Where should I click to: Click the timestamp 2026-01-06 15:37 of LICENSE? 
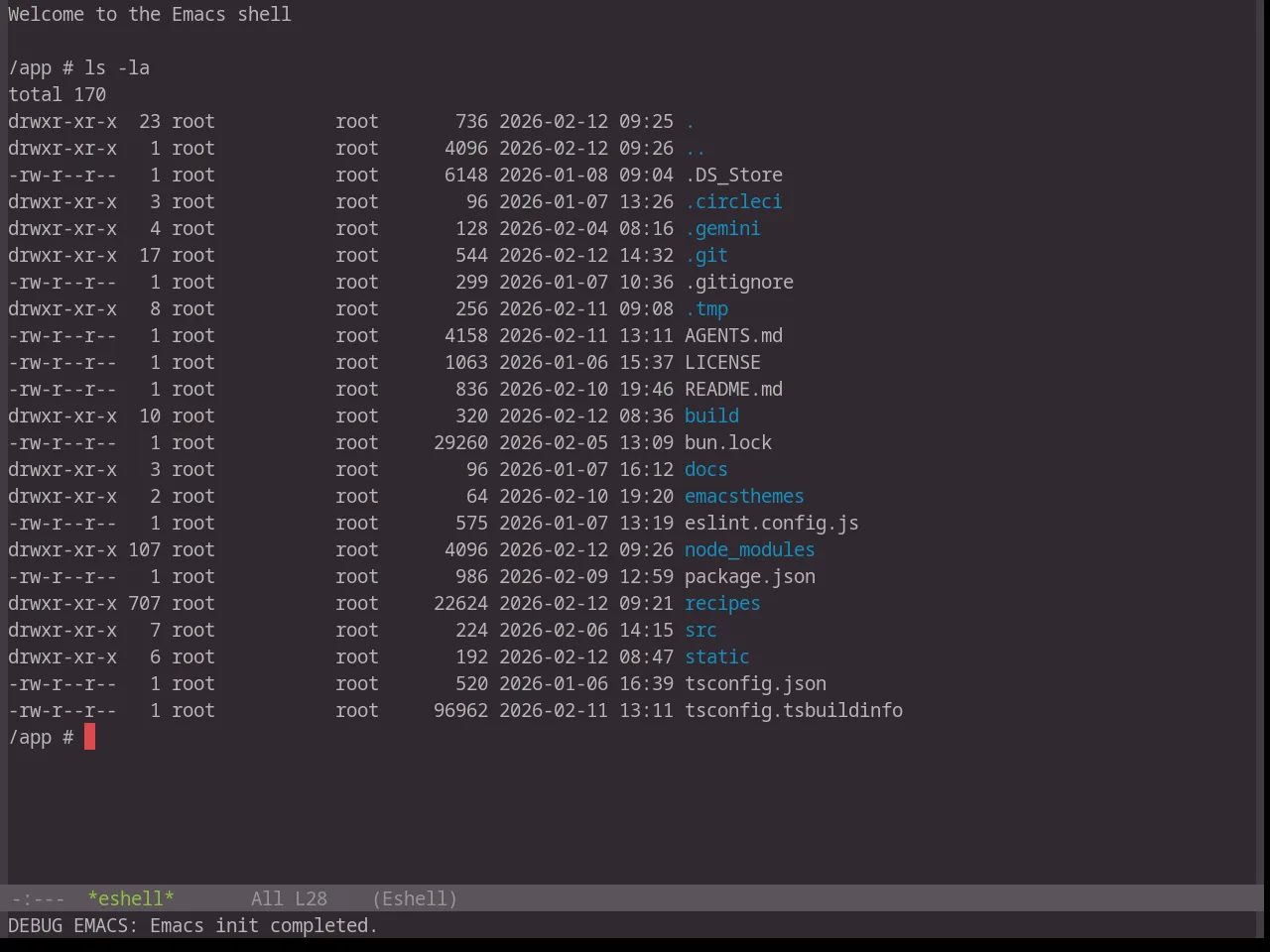[x=586, y=362]
